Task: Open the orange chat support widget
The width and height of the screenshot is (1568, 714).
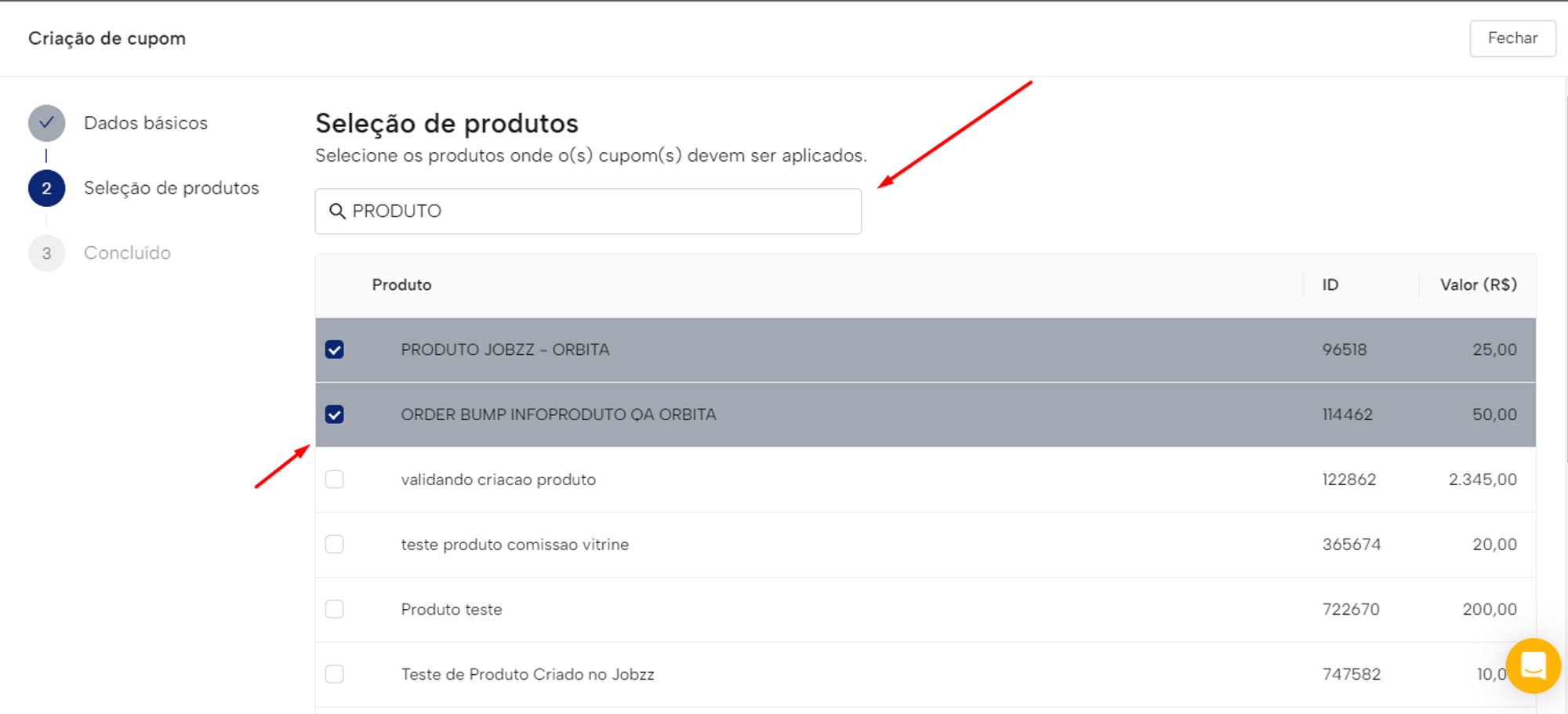Action: [x=1533, y=666]
